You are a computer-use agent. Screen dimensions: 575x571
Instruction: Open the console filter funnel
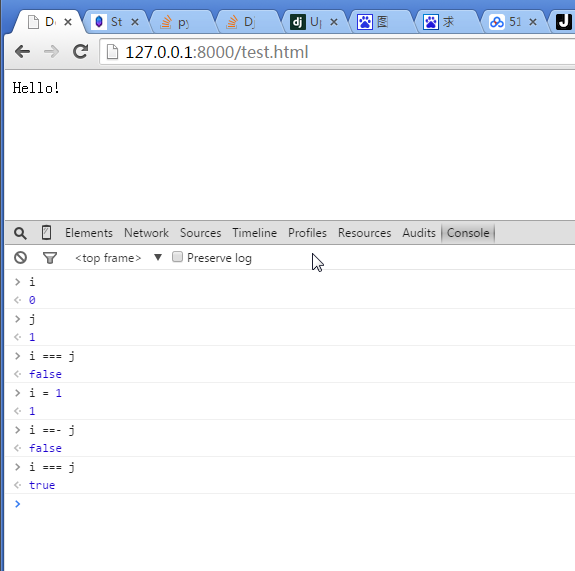50,258
